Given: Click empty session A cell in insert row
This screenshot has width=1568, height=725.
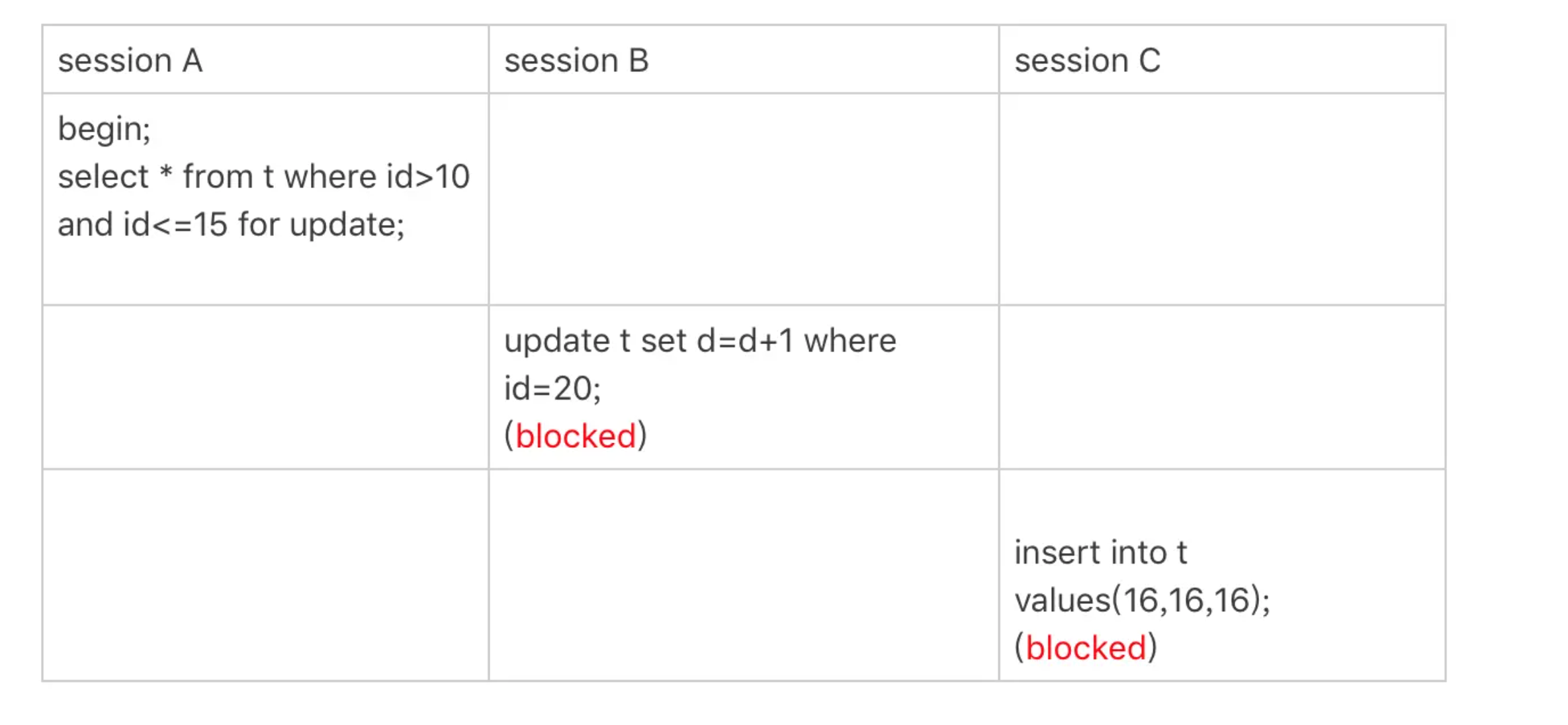Looking at the screenshot, I should point(265,575).
